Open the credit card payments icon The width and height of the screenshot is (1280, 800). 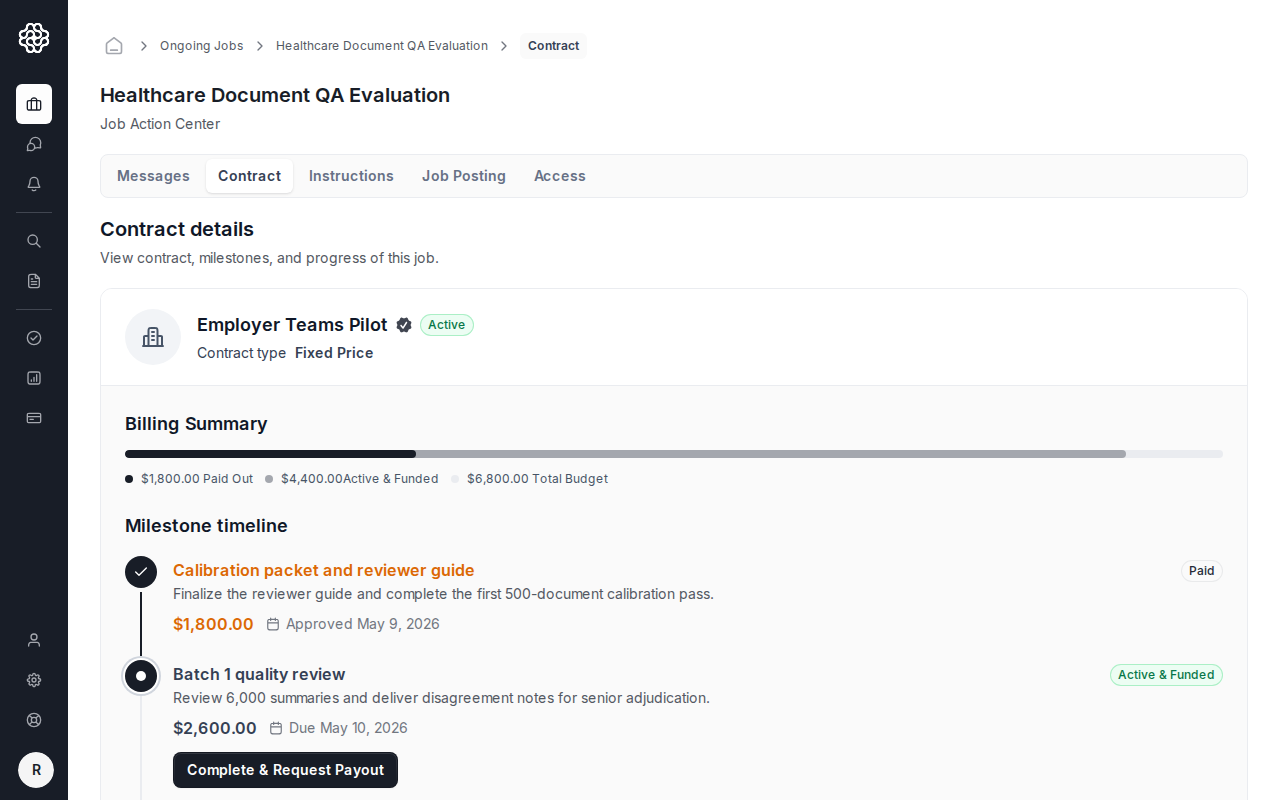pos(34,418)
